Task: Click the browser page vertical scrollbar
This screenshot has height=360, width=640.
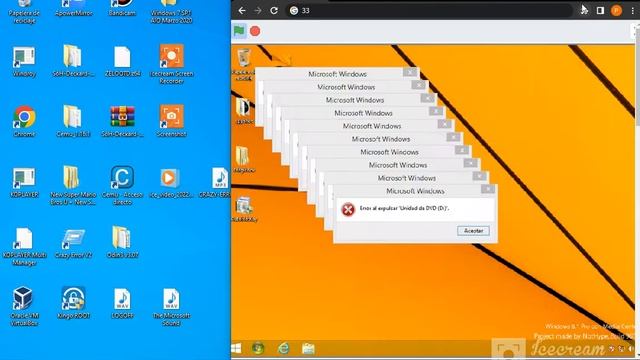Action: click(638, 192)
